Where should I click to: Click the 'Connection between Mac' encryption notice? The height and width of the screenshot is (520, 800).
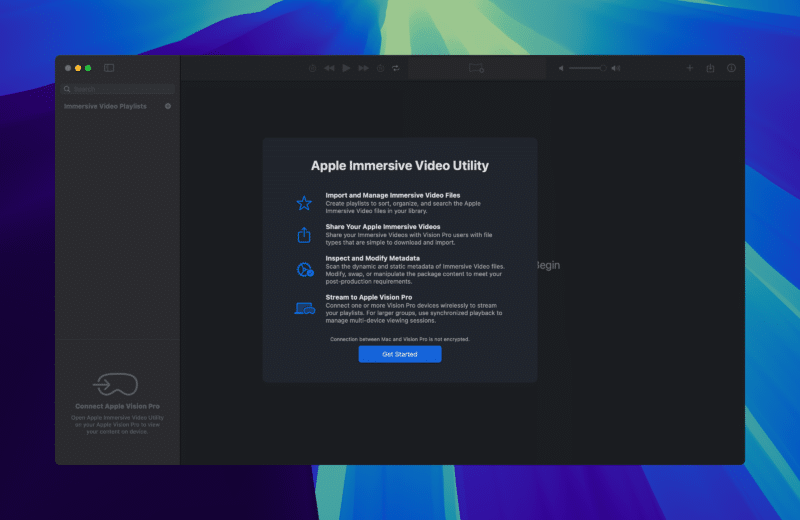pos(400,339)
